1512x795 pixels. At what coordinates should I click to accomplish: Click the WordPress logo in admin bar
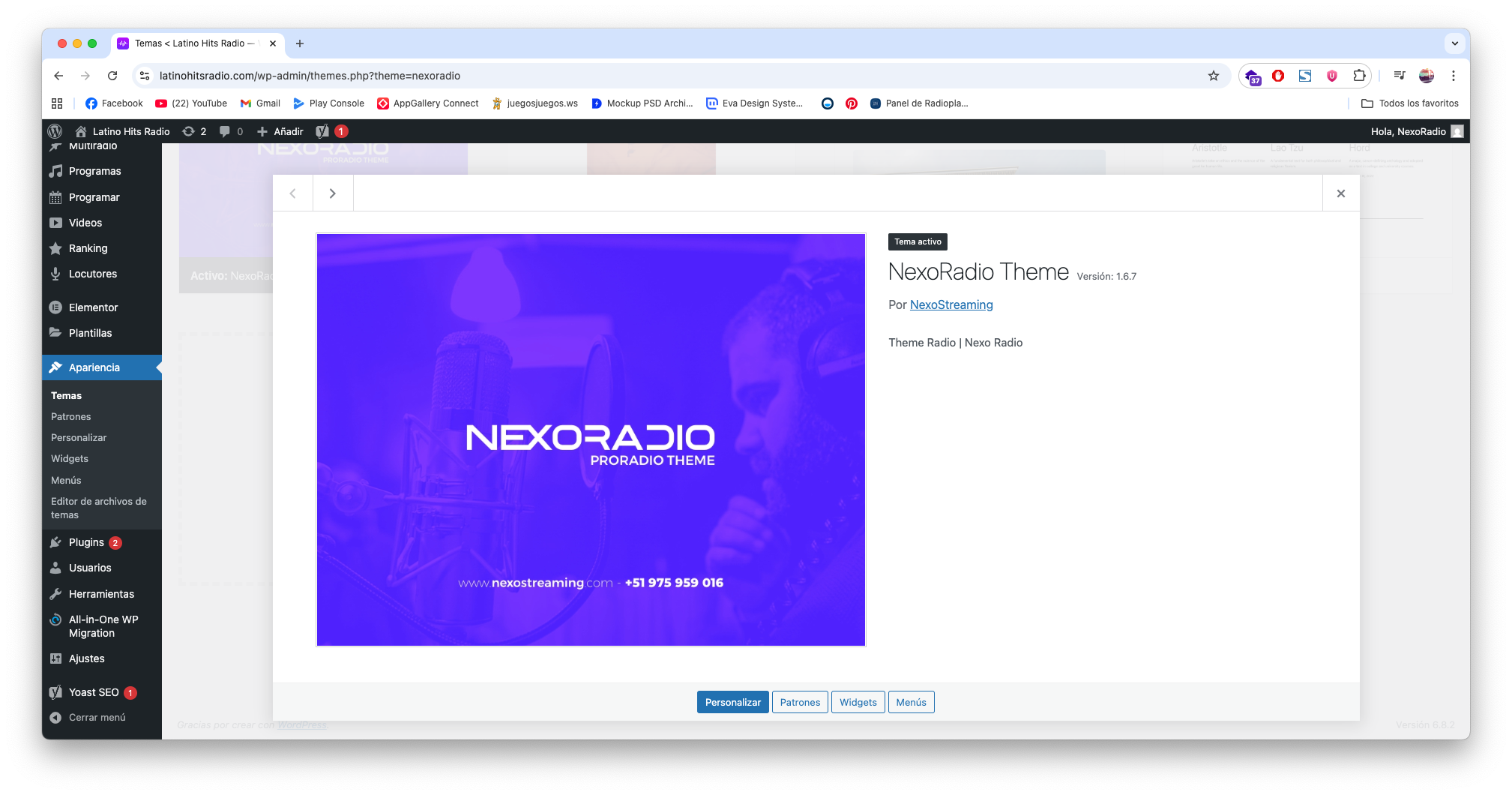click(55, 131)
